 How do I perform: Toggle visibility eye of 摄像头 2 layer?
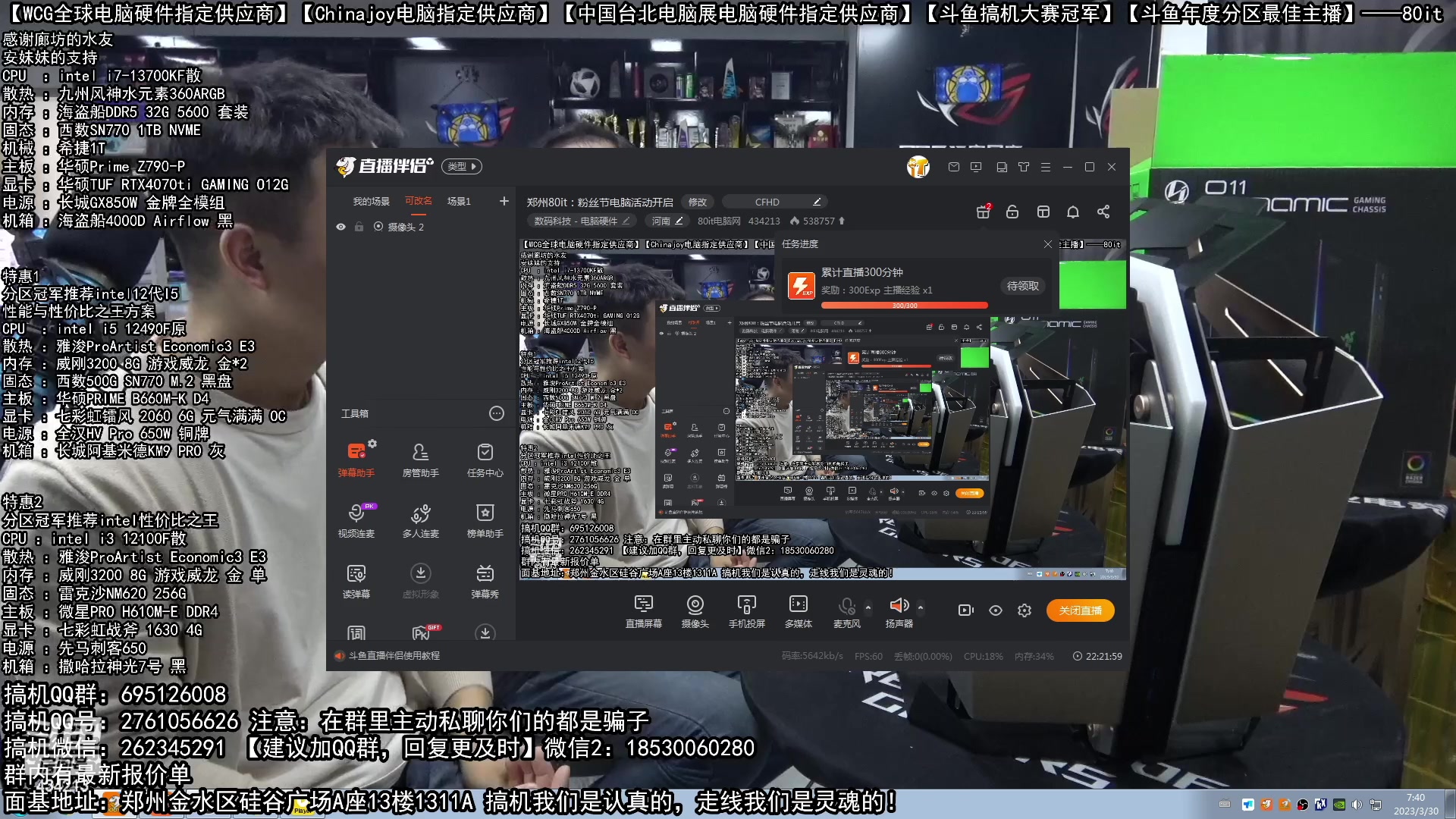[340, 227]
